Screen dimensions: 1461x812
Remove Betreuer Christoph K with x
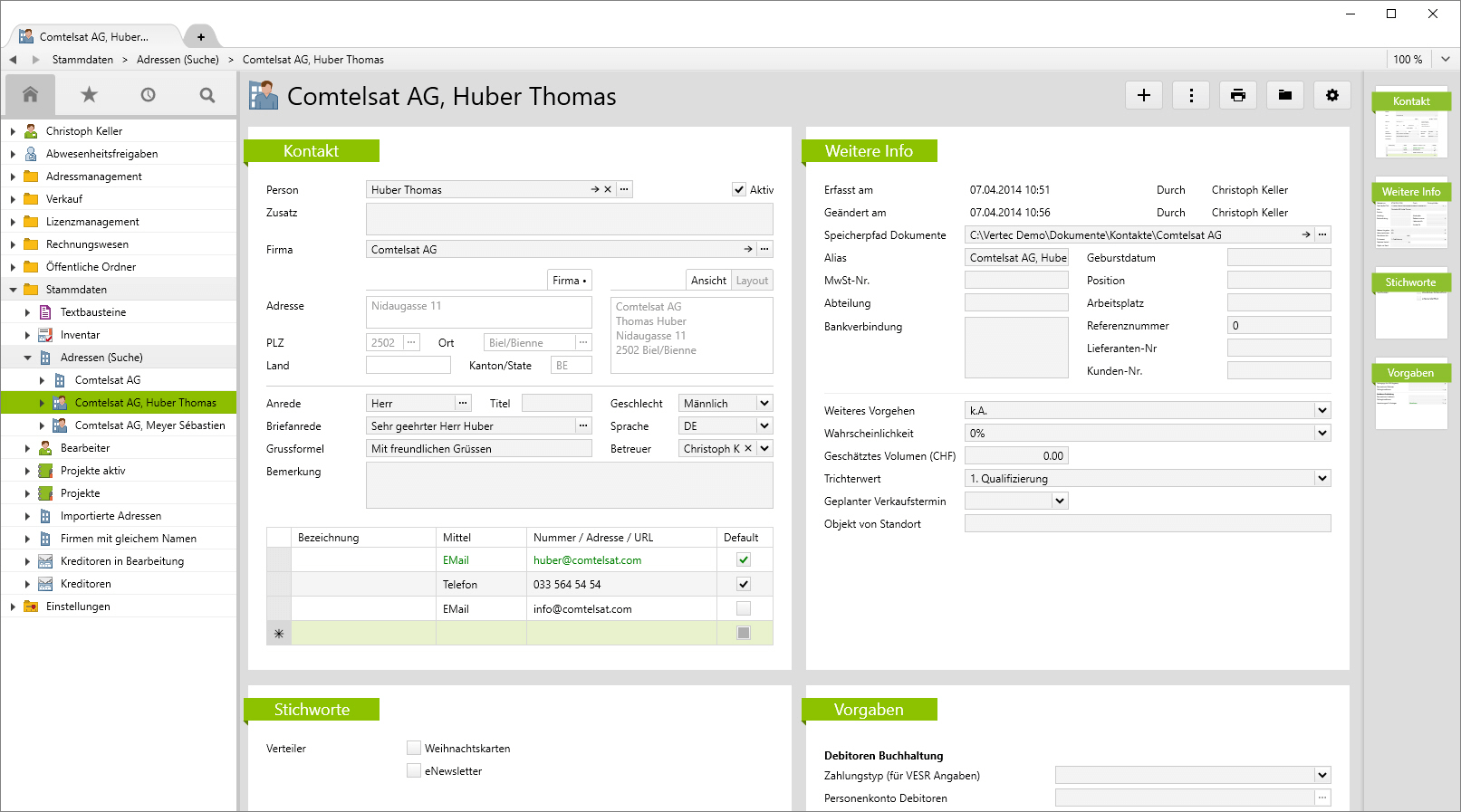click(x=748, y=448)
